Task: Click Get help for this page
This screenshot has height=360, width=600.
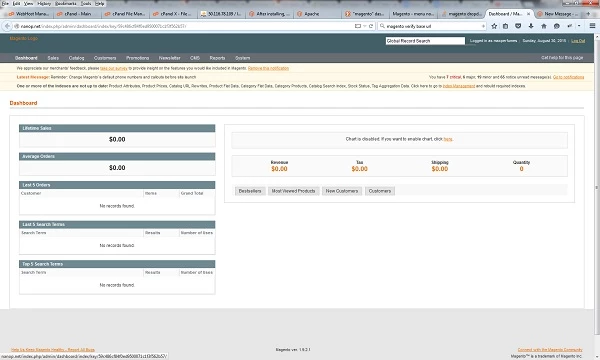Action: (562, 57)
